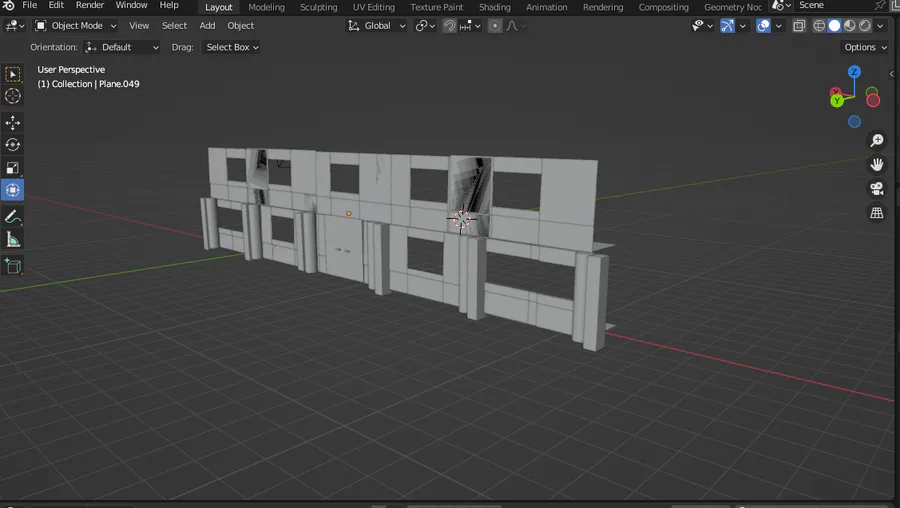900x508 pixels.
Task: Click the Y axis on navigation gizmo
Action: [x=837, y=101]
